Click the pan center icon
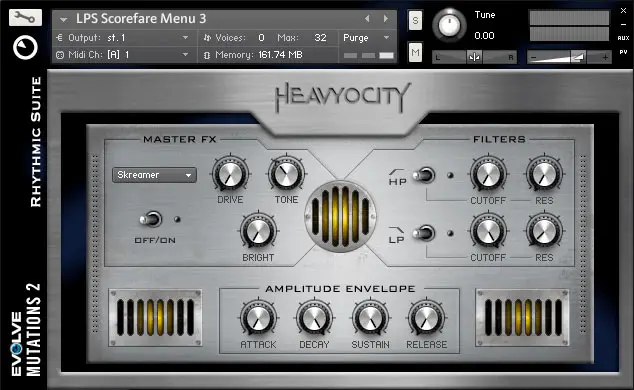The height and width of the screenshot is (390, 634). click(x=474, y=57)
